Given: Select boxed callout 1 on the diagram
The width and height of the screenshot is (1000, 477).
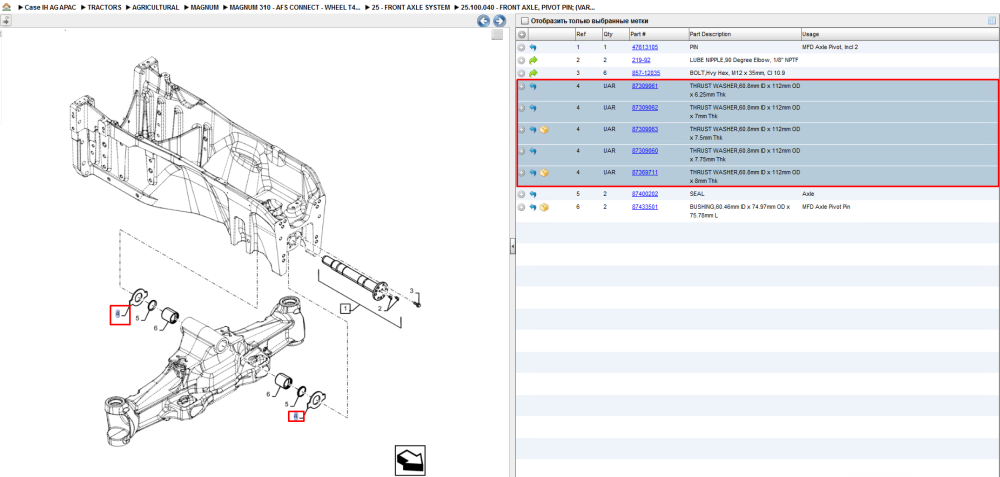Looking at the screenshot, I should [346, 309].
